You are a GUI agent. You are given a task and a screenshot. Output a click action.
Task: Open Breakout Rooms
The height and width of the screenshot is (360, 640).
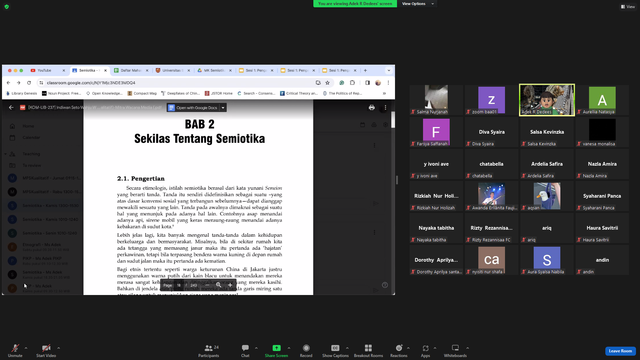pos(368,350)
